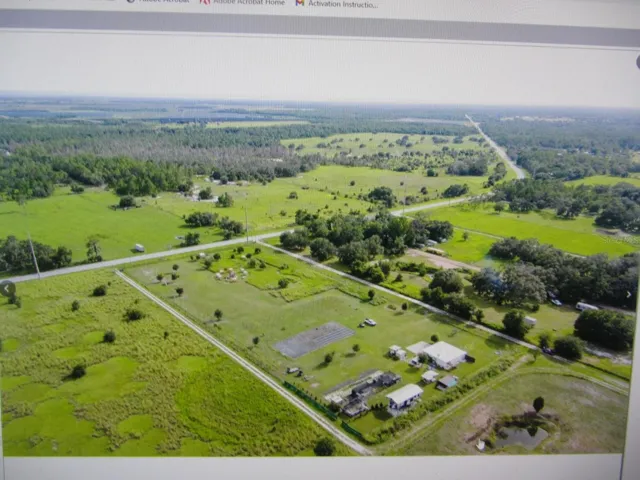This screenshot has width=640, height=480.
Task: Click the long straight road toward horizon
Action: click(x=496, y=148)
